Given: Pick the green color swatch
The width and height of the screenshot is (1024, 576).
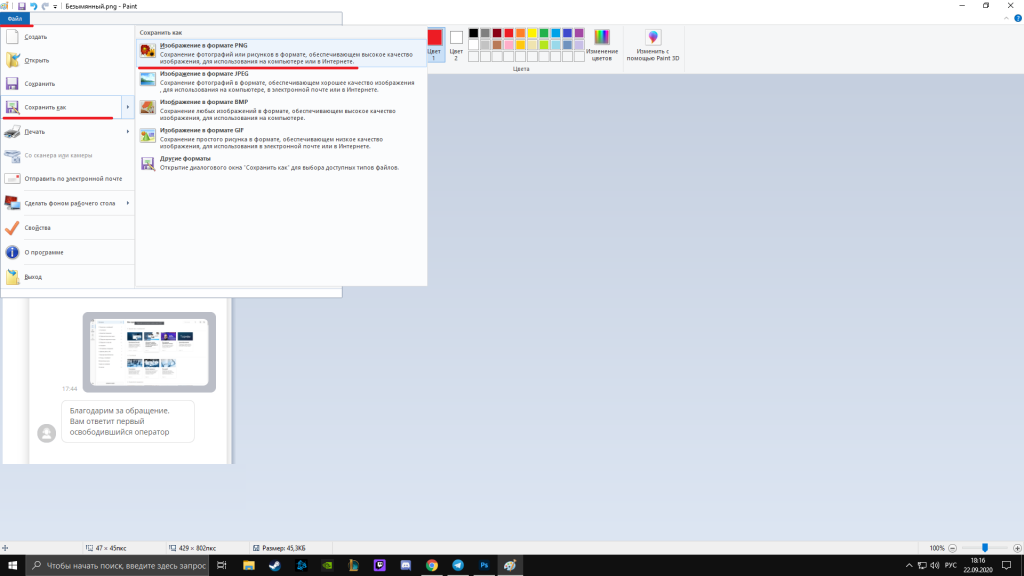Looking at the screenshot, I should (x=544, y=33).
